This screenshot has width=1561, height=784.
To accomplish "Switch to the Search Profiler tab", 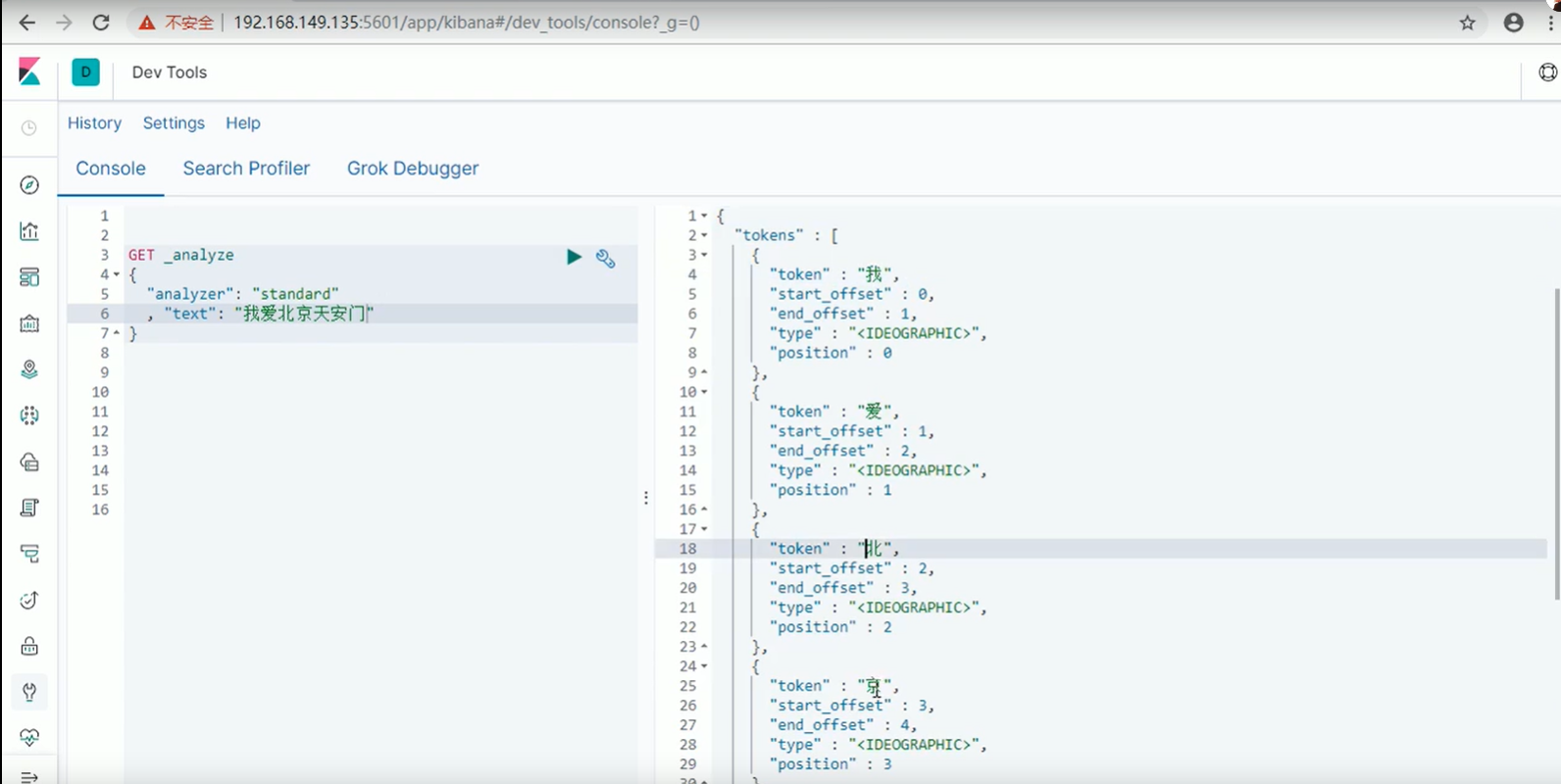I will [246, 169].
